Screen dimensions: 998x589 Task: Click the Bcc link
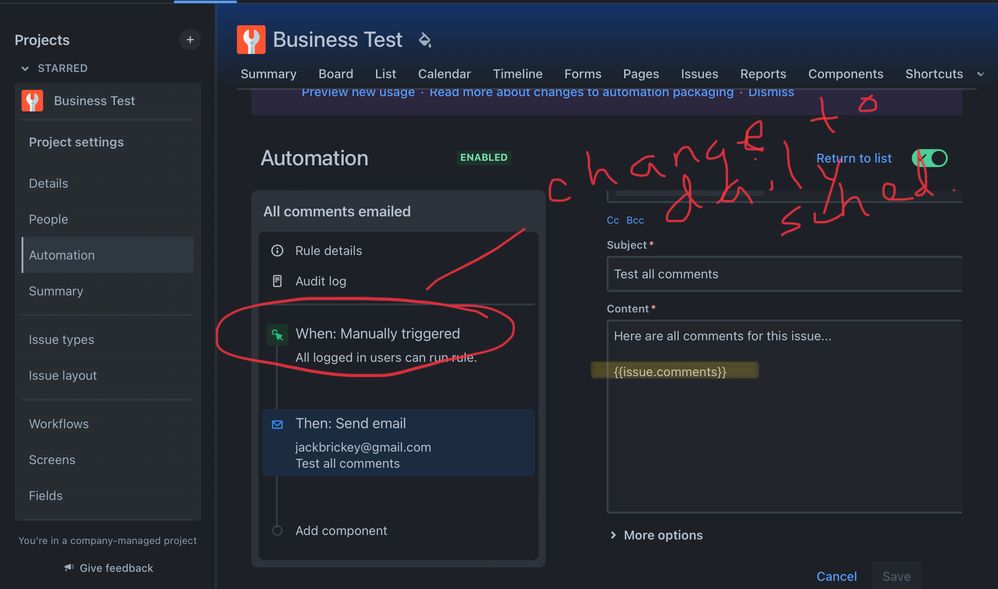[635, 220]
